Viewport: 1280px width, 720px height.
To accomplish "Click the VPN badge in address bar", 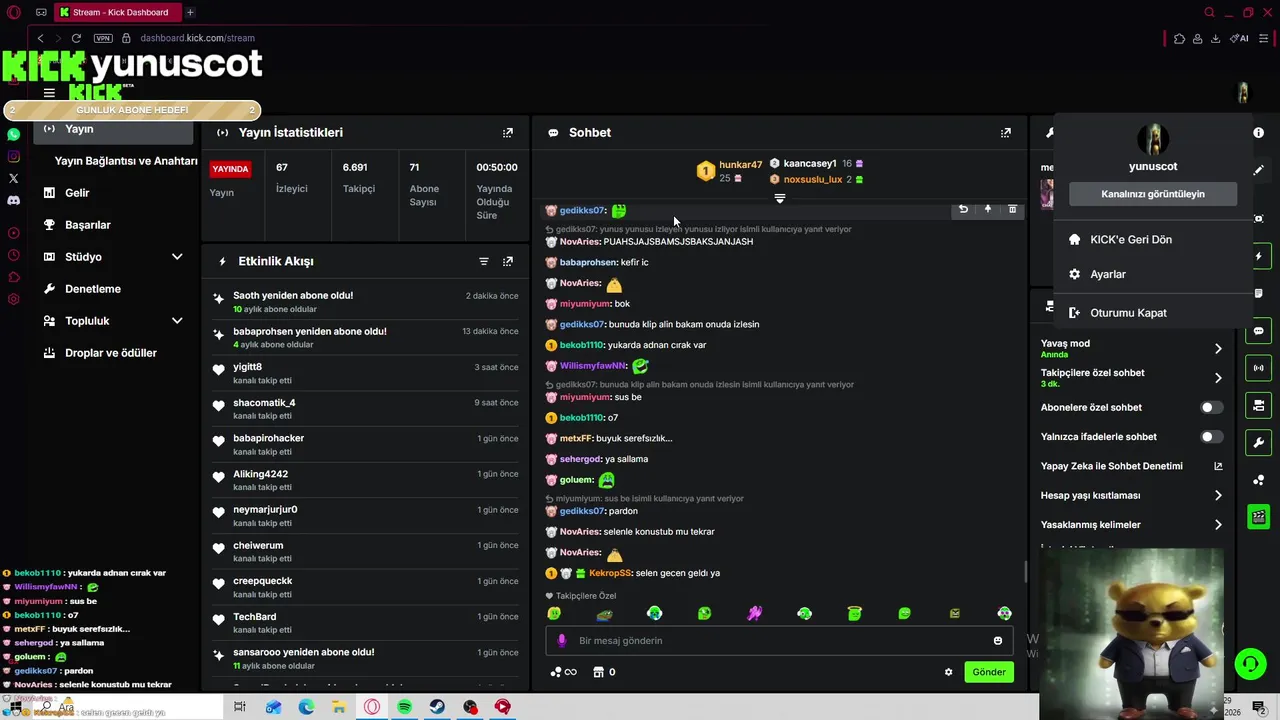I will [103, 38].
